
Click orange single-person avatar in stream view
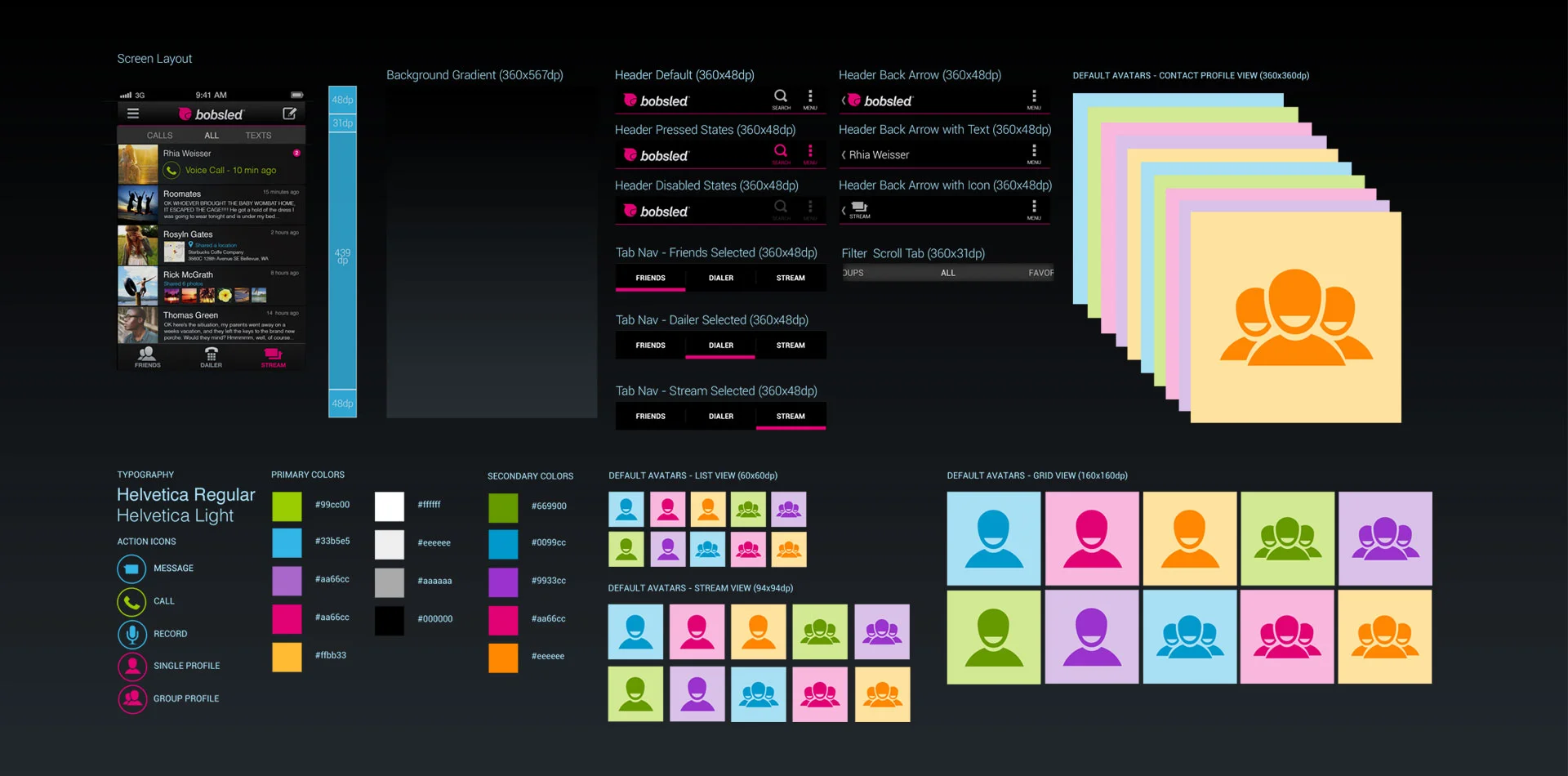(x=759, y=631)
